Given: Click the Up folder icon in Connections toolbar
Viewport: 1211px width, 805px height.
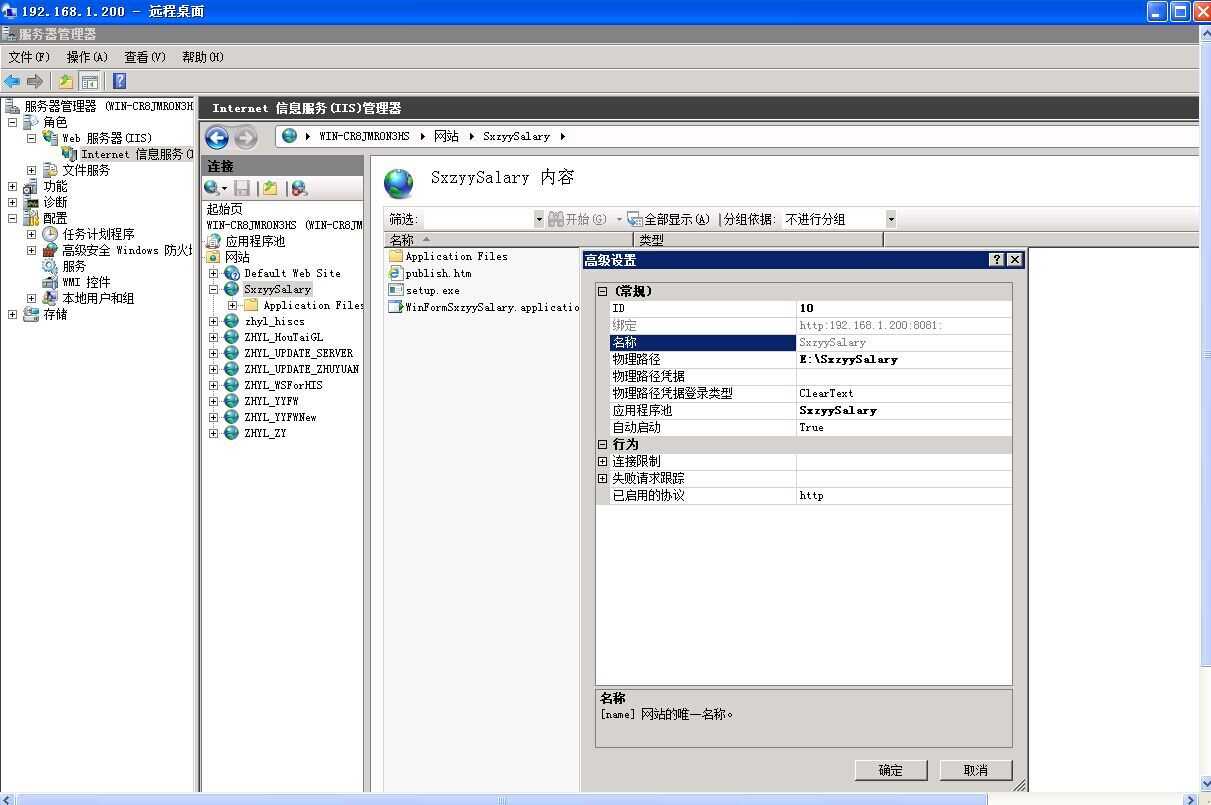Looking at the screenshot, I should pyautogui.click(x=270, y=188).
